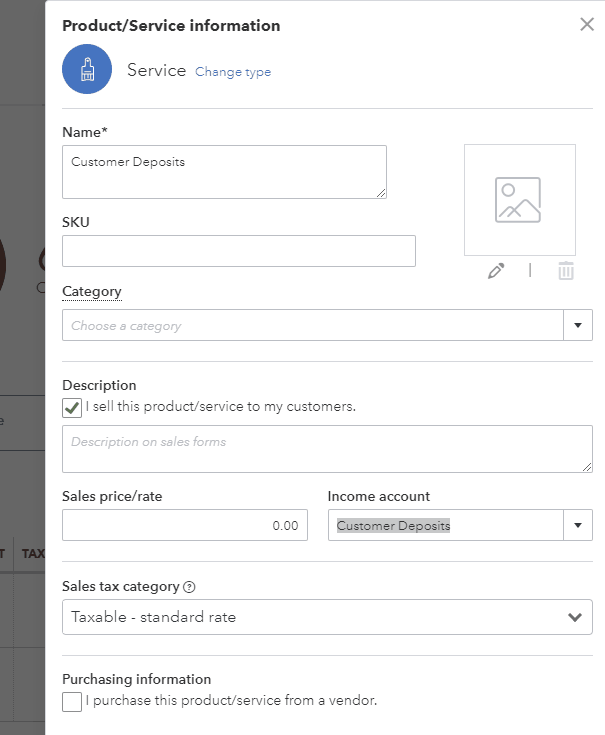Click the product image placeholder thumbnail

520,200
